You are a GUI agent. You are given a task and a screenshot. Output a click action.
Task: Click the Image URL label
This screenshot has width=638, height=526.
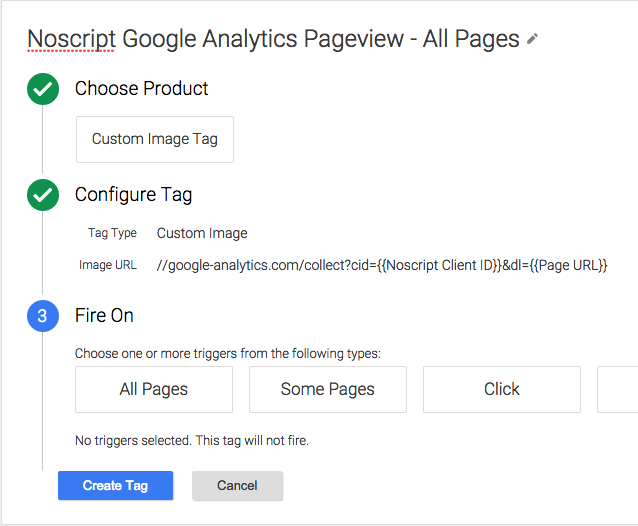108,265
